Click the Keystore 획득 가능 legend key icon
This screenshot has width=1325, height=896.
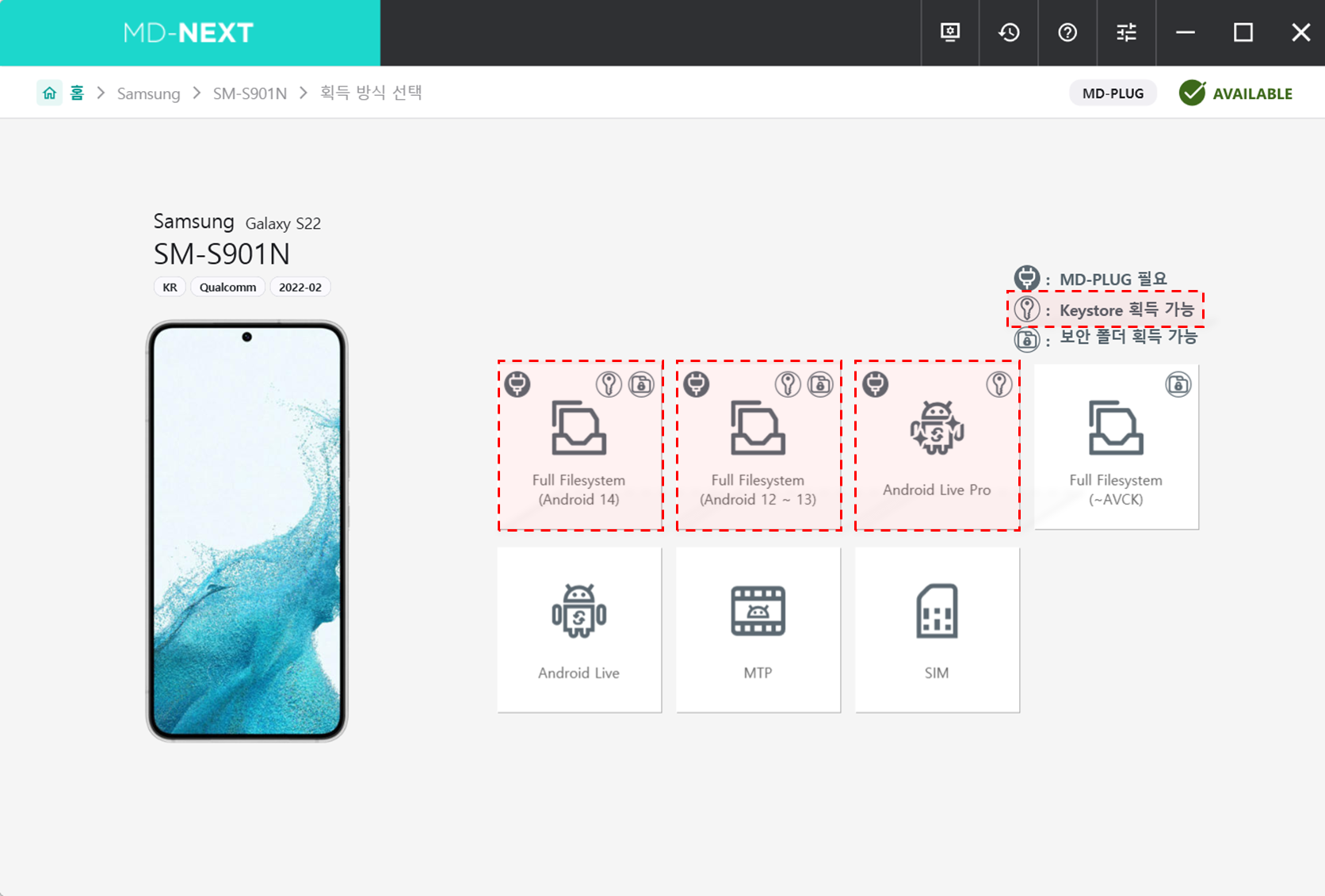pyautogui.click(x=1027, y=309)
